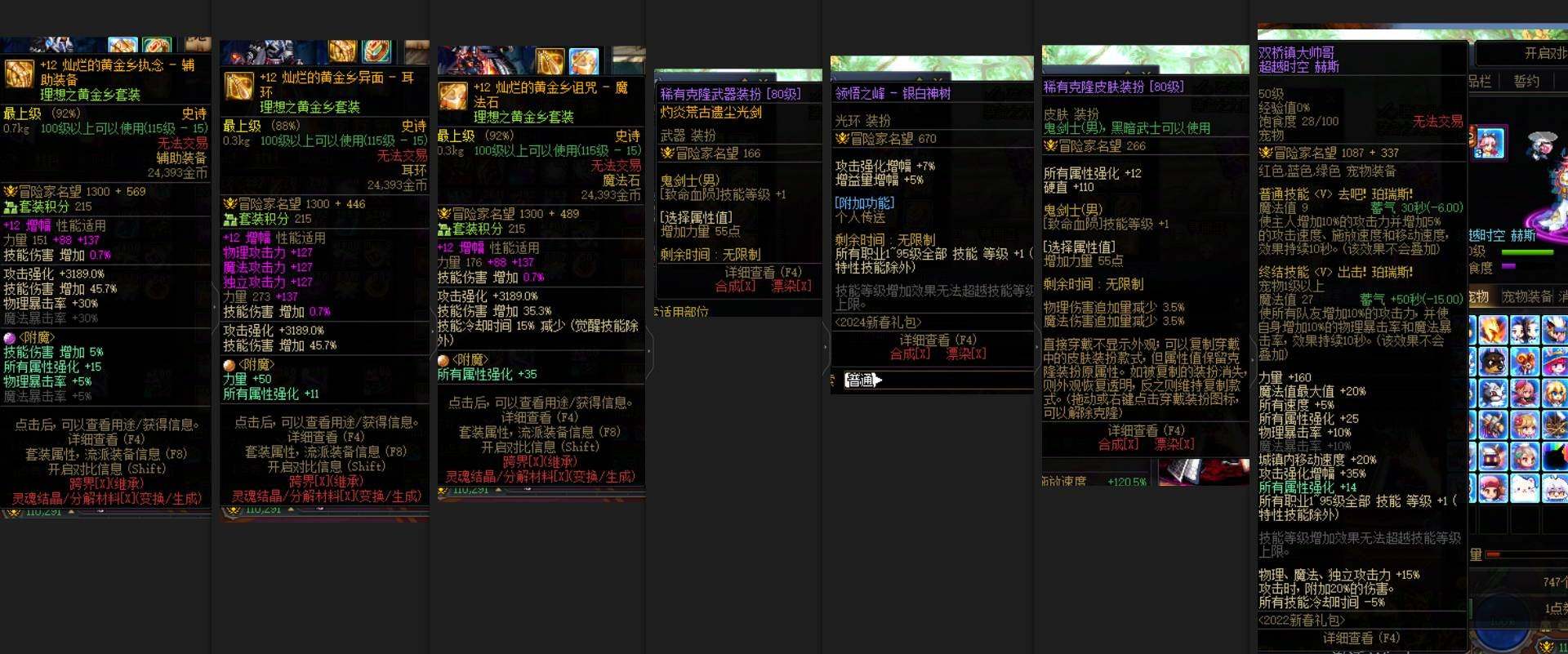Select the white wolf pet icon
The image size is (1568, 654).
pyautogui.click(x=1494, y=394)
